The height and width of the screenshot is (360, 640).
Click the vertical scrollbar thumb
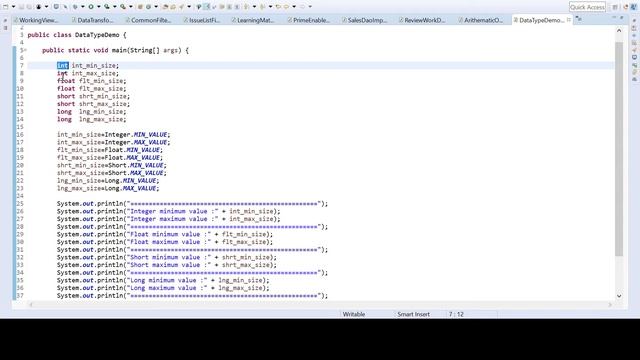(619, 149)
